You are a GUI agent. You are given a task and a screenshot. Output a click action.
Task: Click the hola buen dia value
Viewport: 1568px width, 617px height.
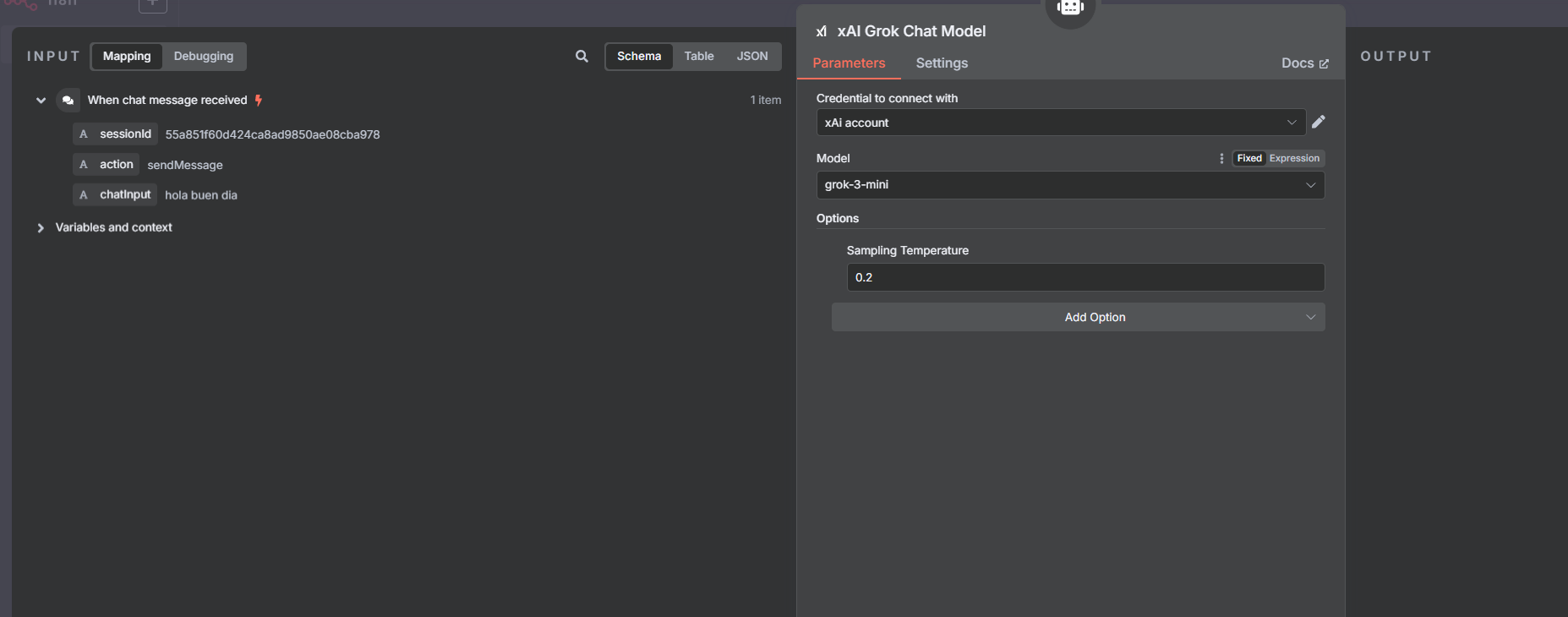[x=201, y=195]
